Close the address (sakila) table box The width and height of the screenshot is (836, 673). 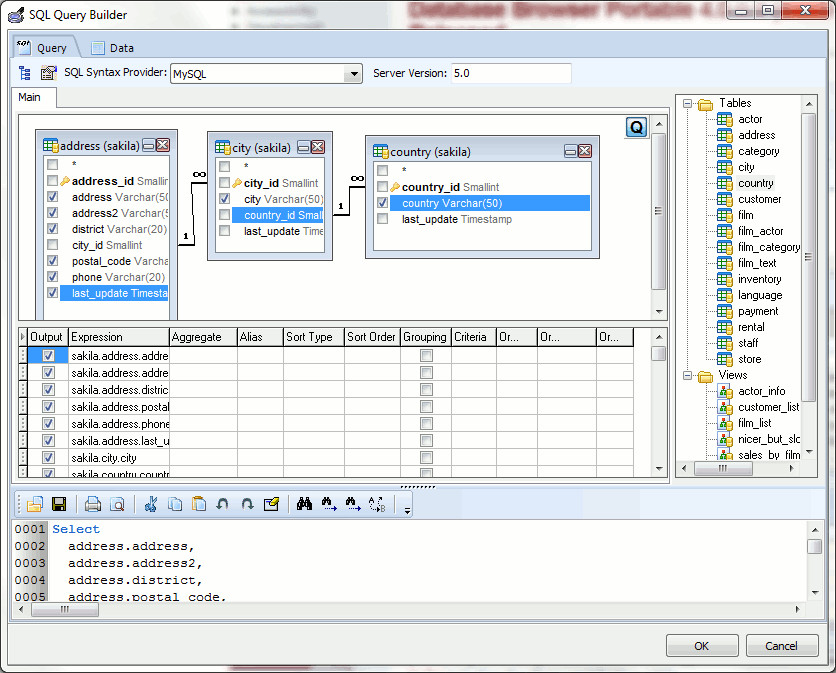pos(163,145)
